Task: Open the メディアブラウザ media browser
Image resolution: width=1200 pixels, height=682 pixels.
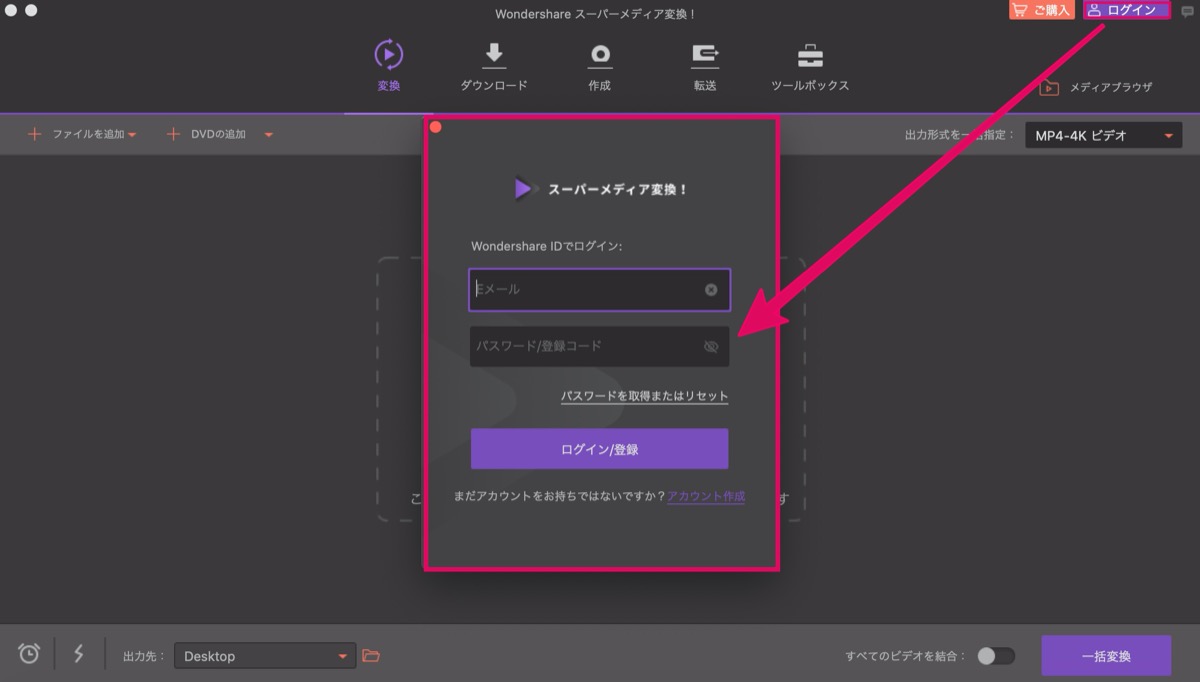Action: point(1096,87)
